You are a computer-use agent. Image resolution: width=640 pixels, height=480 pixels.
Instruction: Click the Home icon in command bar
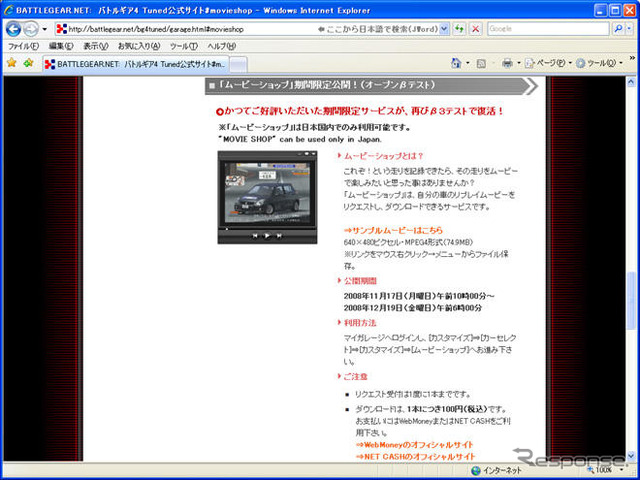456,63
